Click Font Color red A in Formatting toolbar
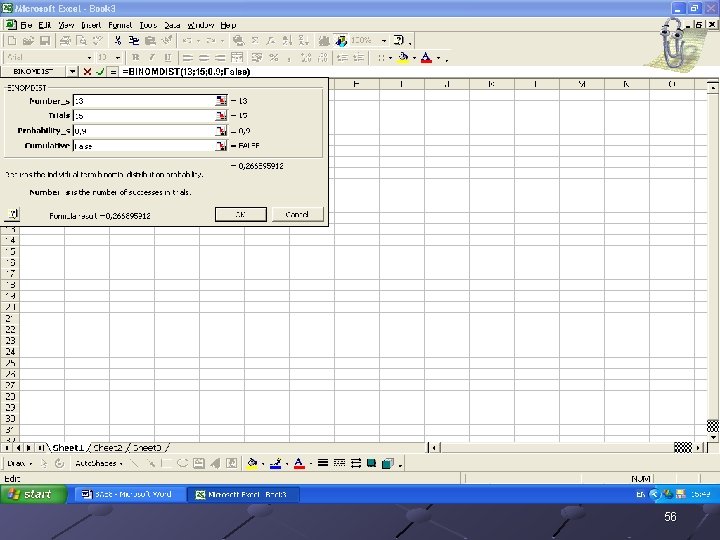 click(x=427, y=57)
